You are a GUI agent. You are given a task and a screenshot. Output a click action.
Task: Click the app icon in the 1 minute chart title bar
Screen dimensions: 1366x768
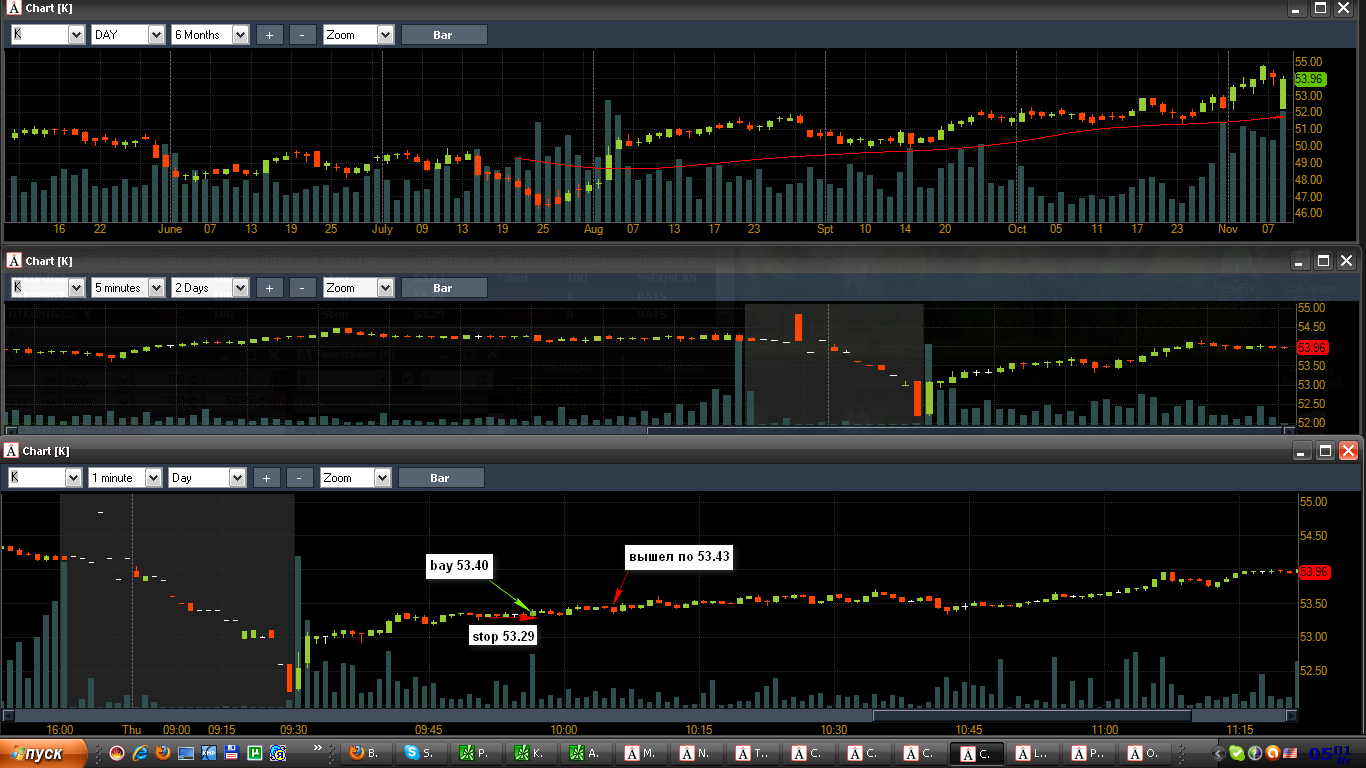point(12,451)
